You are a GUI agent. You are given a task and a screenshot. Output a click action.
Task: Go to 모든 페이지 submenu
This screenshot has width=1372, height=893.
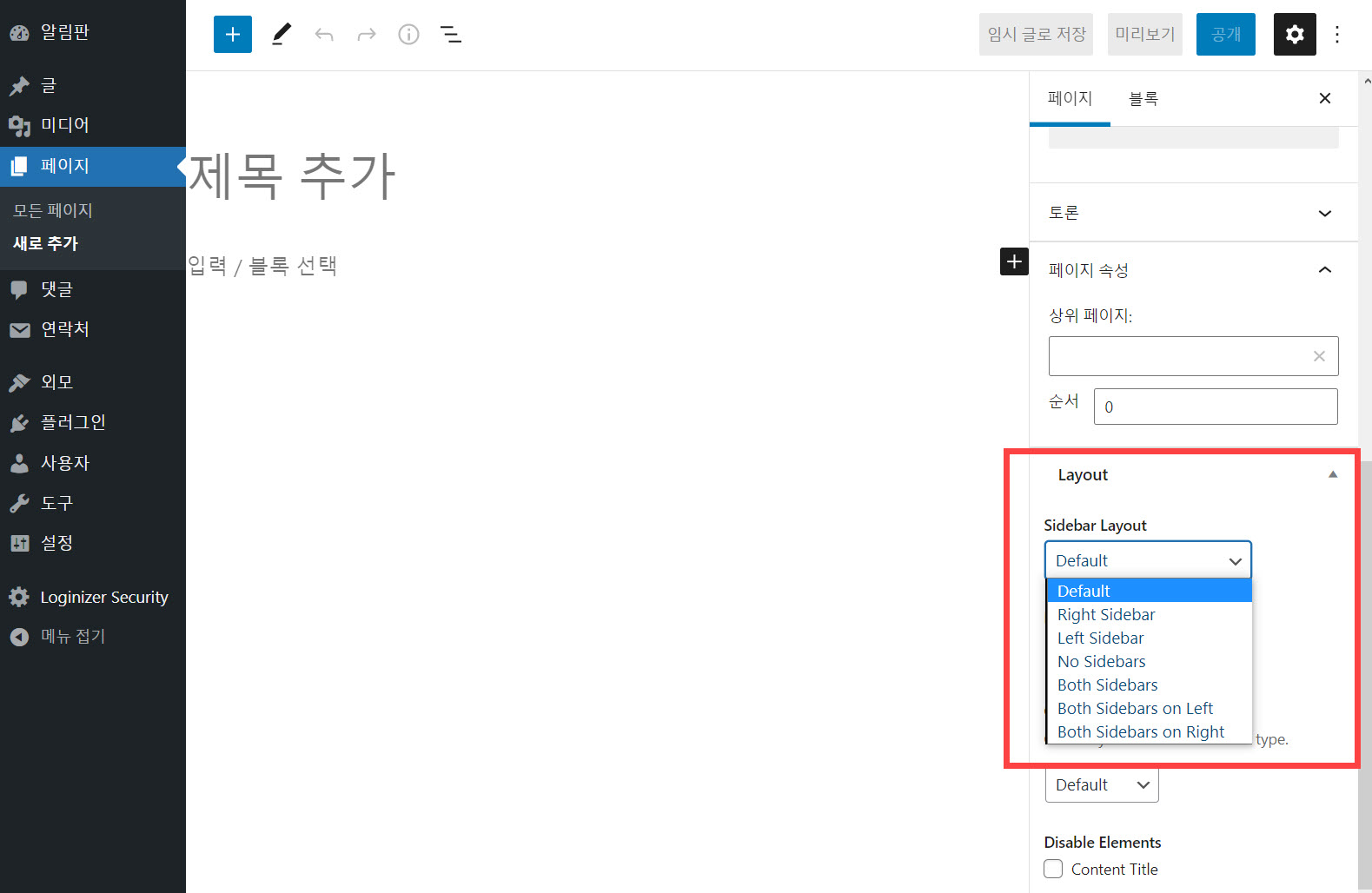point(53,210)
